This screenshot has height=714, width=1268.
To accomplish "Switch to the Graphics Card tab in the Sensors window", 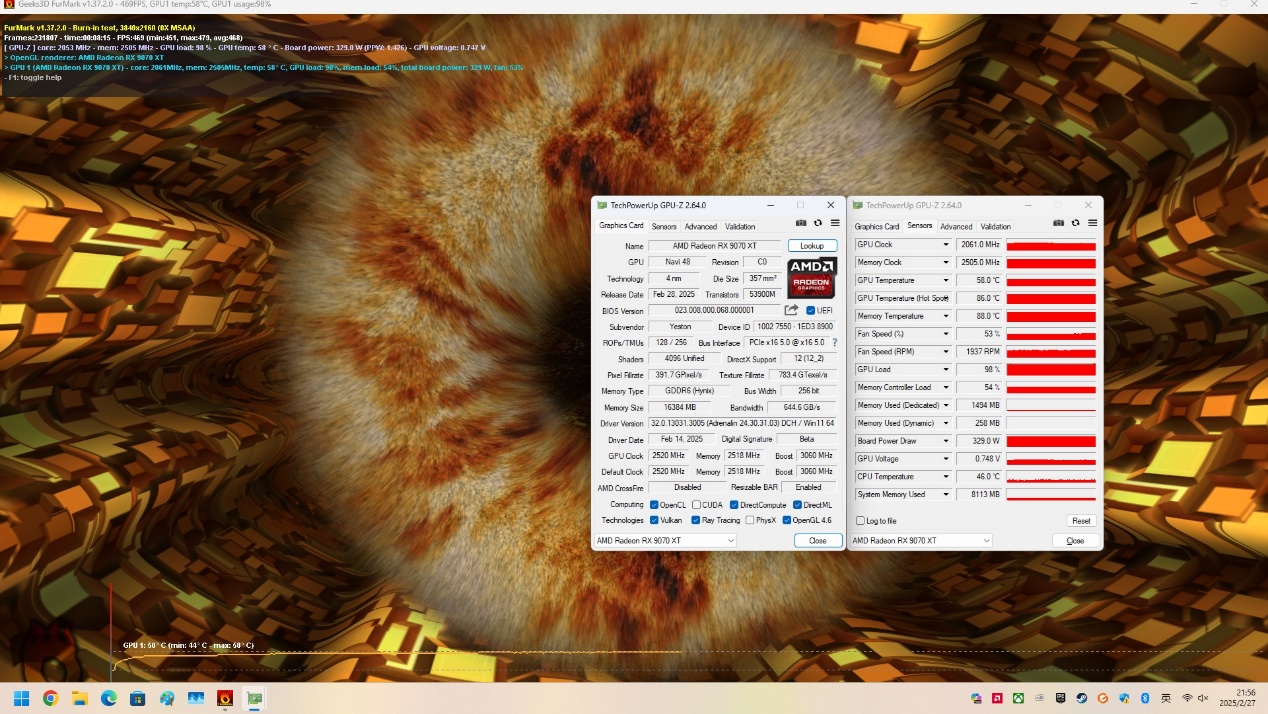I will (877, 227).
